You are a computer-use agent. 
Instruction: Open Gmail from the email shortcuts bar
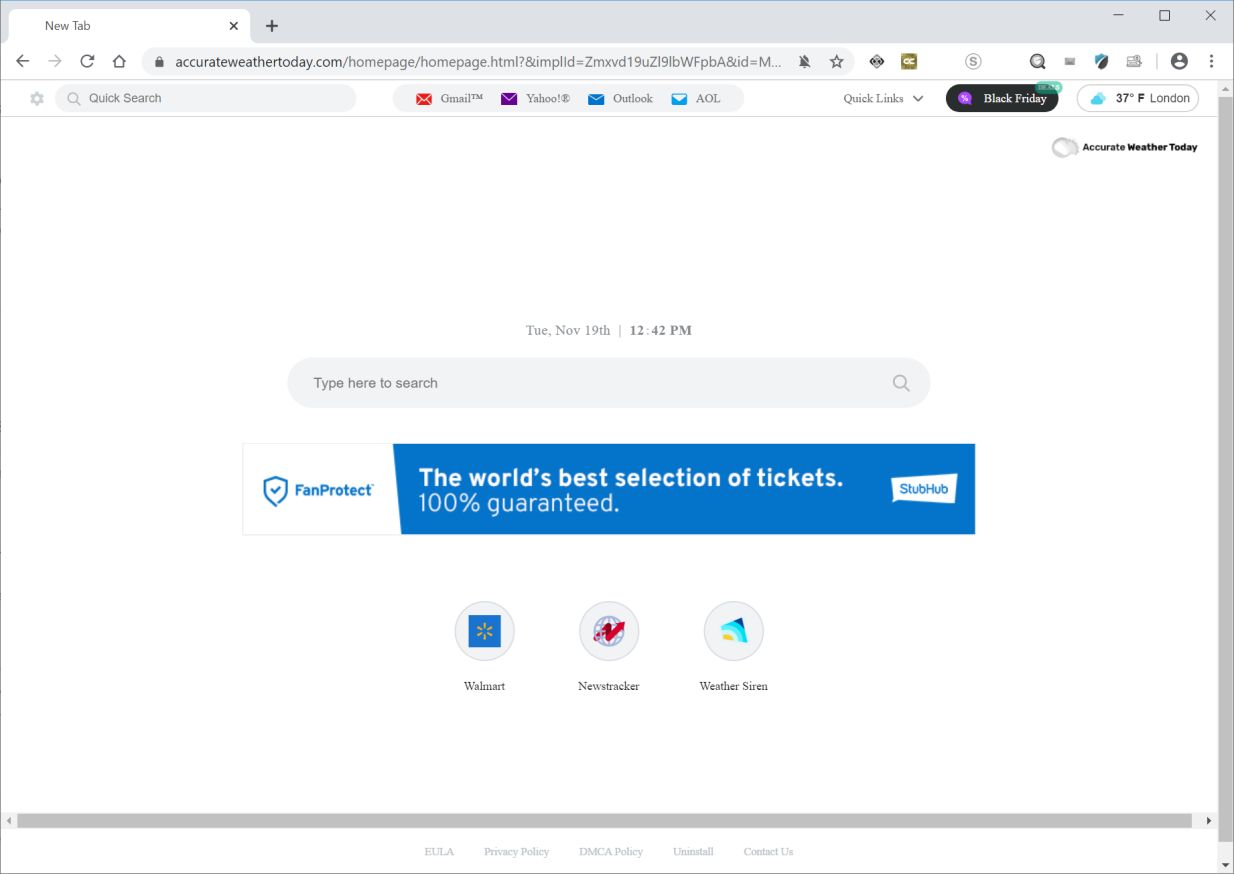pyautogui.click(x=448, y=98)
